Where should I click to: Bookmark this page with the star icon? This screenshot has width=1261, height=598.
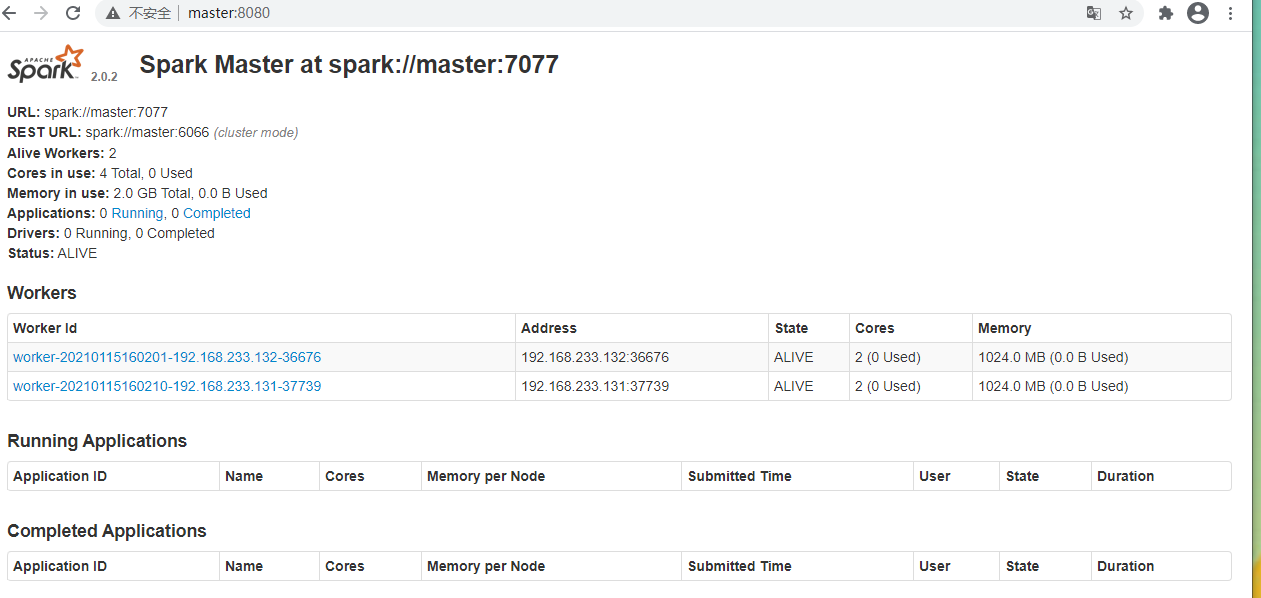(1126, 13)
